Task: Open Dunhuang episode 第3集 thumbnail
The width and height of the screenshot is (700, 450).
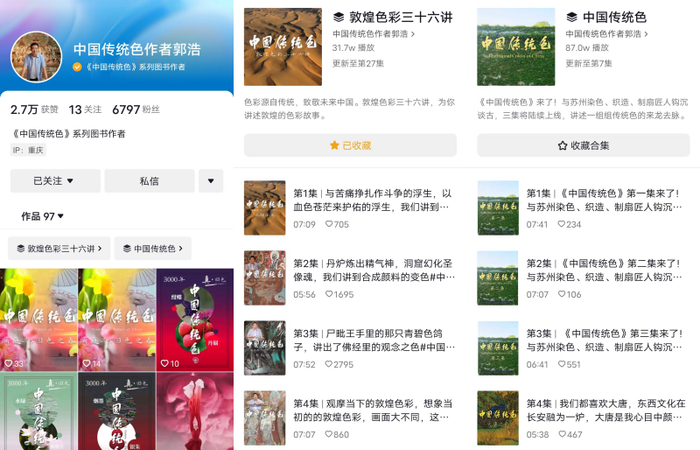Action: point(265,348)
